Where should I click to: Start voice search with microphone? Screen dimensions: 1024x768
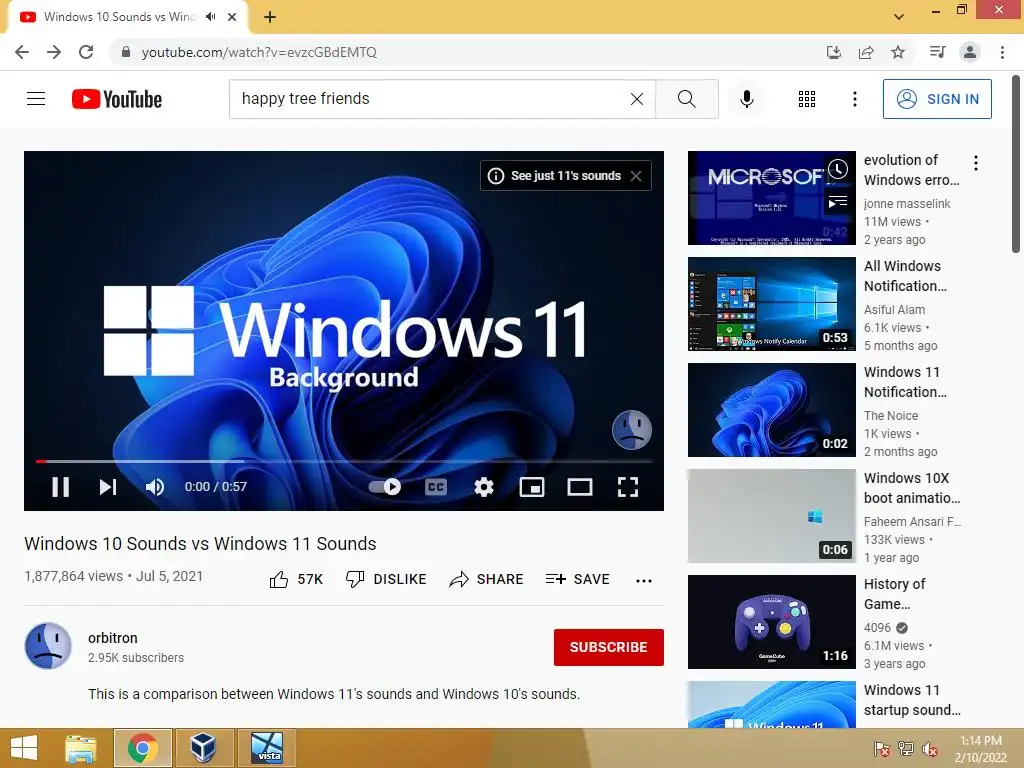[746, 99]
